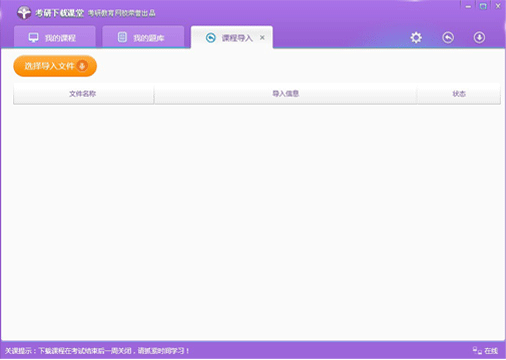Maximize the application window
Screen dimensions: 506x360
tap(483, 6)
